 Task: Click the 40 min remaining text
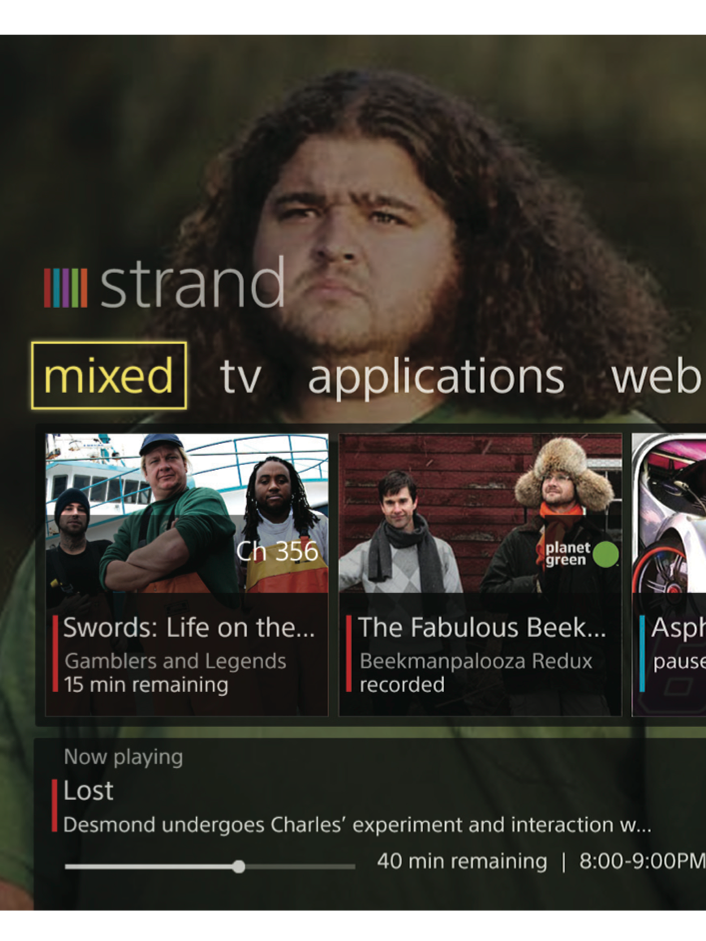coord(462,861)
